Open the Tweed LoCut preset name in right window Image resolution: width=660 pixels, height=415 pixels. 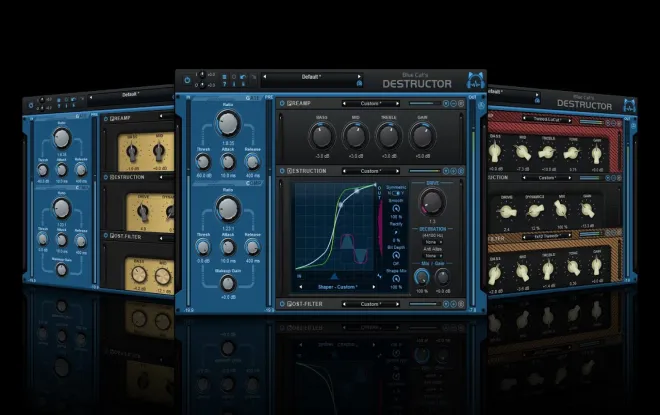click(x=547, y=119)
